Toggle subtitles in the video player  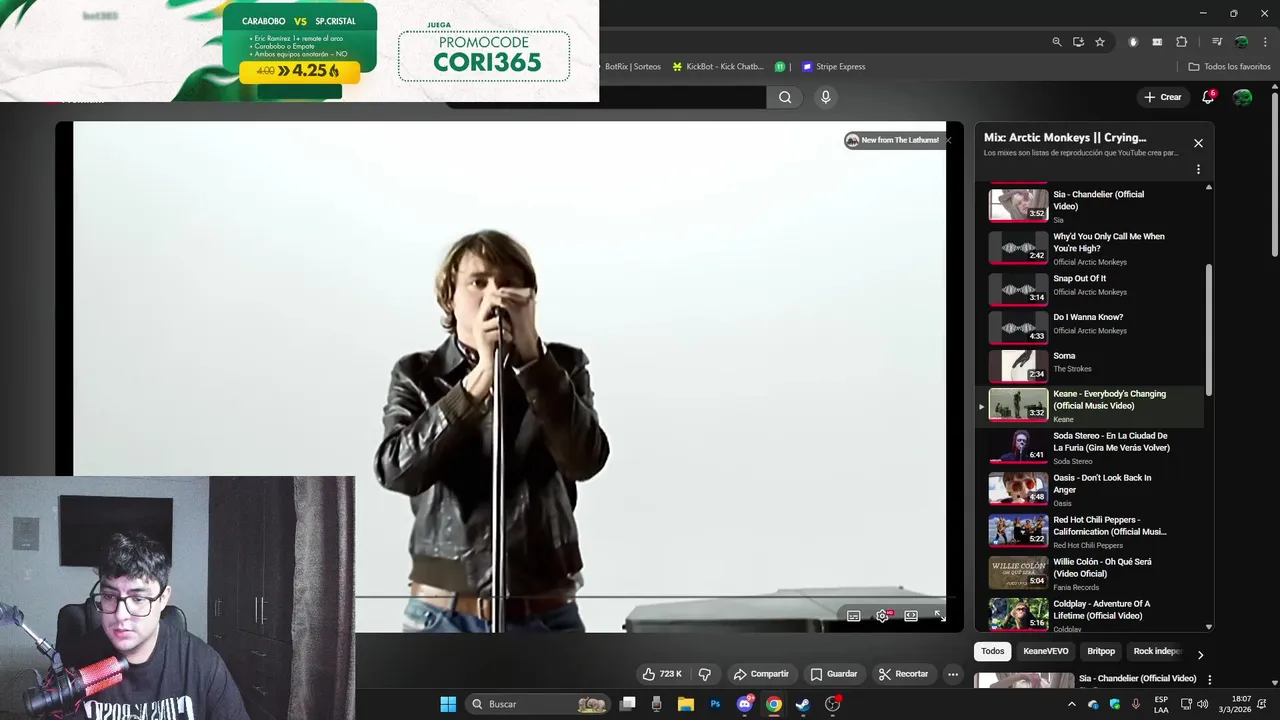(853, 616)
